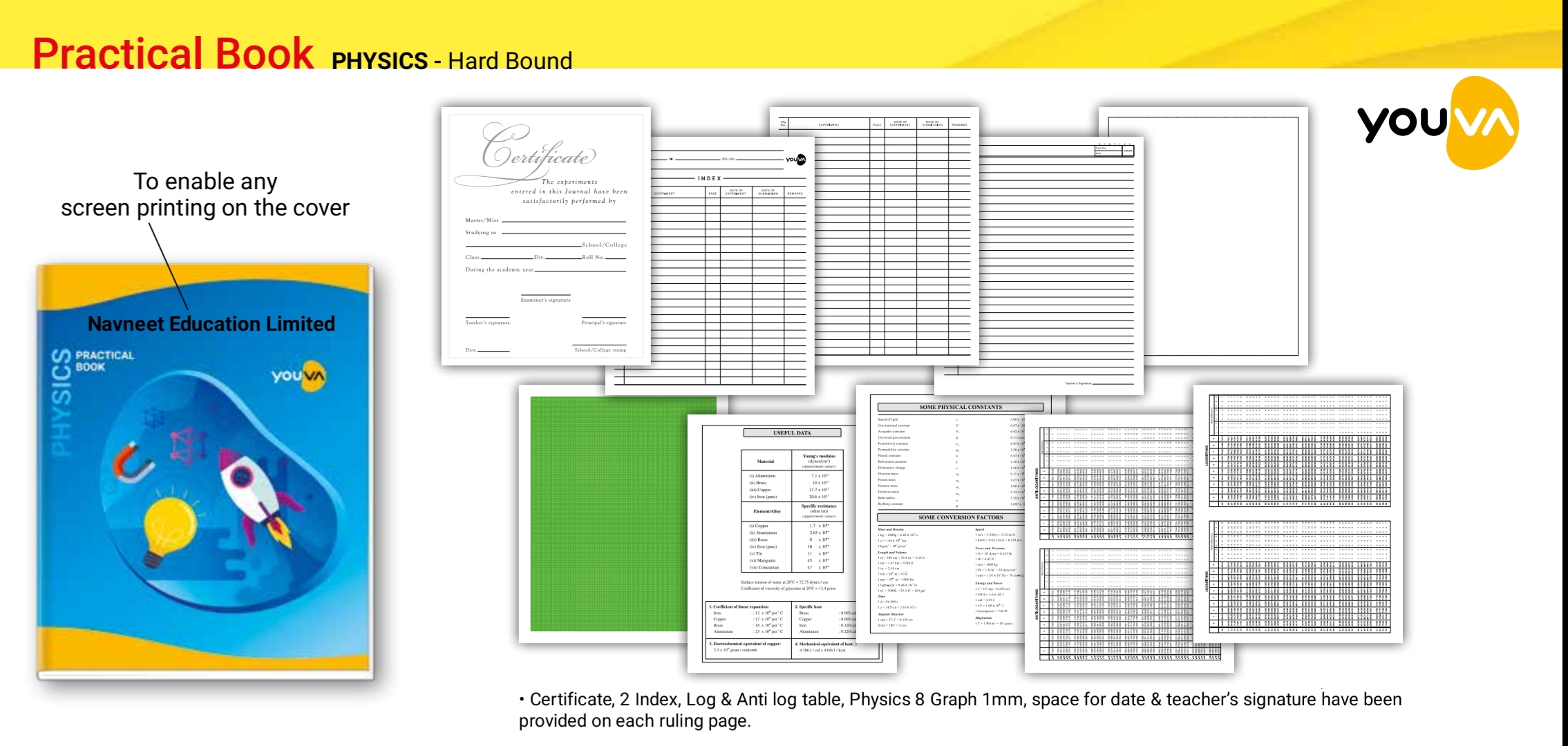Click the description 'Certificate, 2 Index, Log' text
Image resolution: width=1568 pixels, height=746 pixels.
961,710
